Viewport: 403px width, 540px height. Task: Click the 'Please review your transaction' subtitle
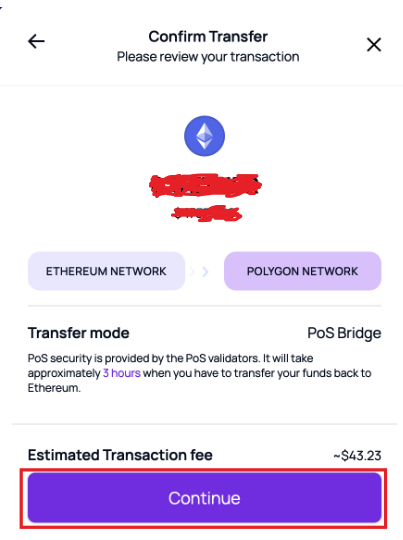click(208, 57)
